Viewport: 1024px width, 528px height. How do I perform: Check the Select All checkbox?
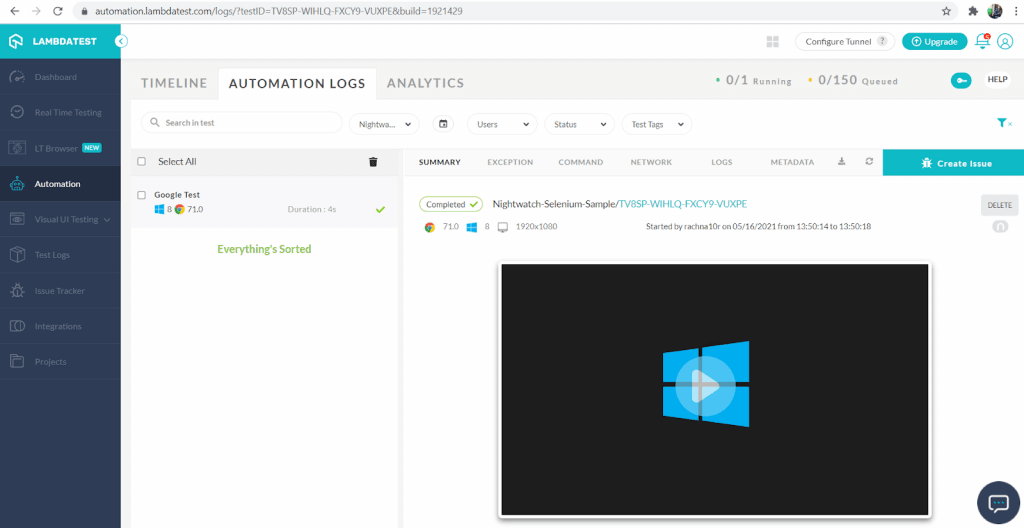[142, 162]
